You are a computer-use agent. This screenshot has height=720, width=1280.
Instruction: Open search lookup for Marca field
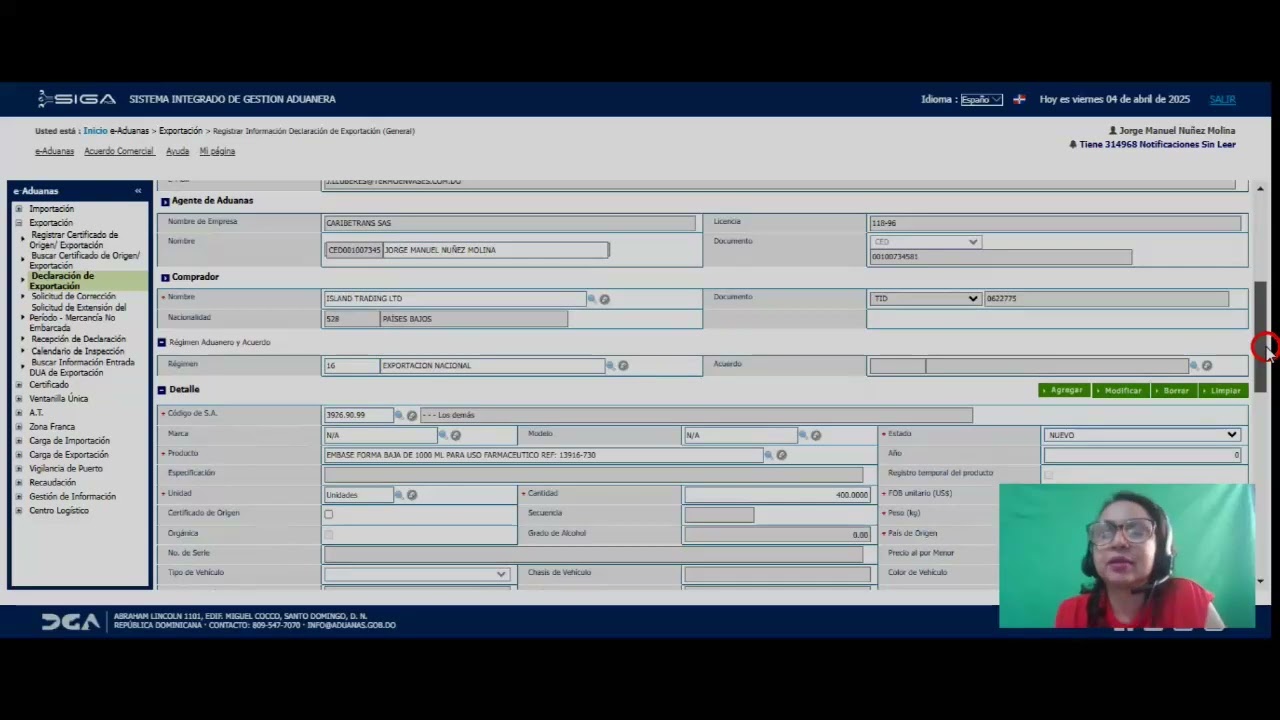tap(443, 435)
